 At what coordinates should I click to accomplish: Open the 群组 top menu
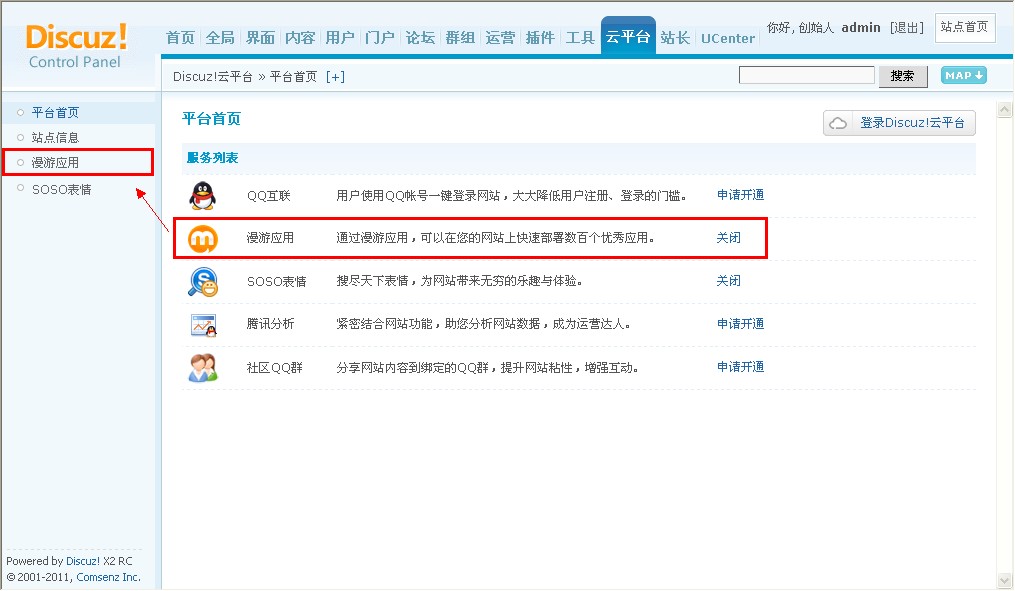click(460, 38)
